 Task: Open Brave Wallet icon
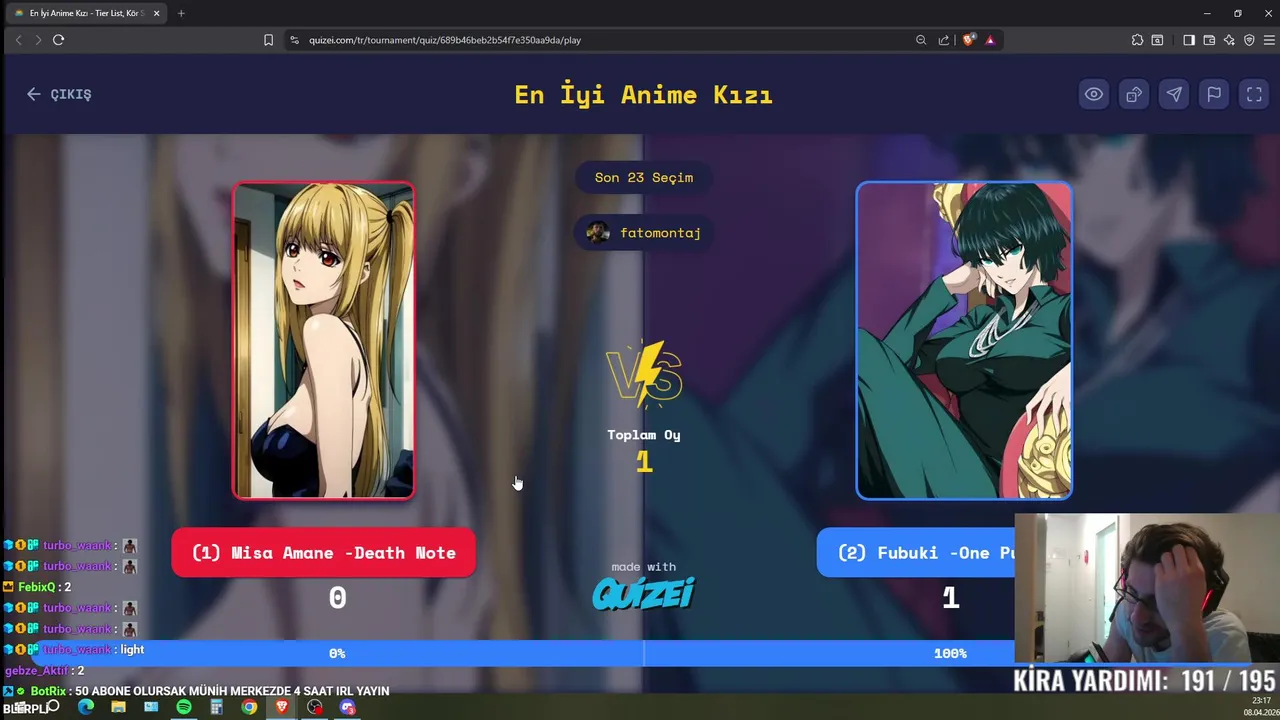[x=1209, y=40]
